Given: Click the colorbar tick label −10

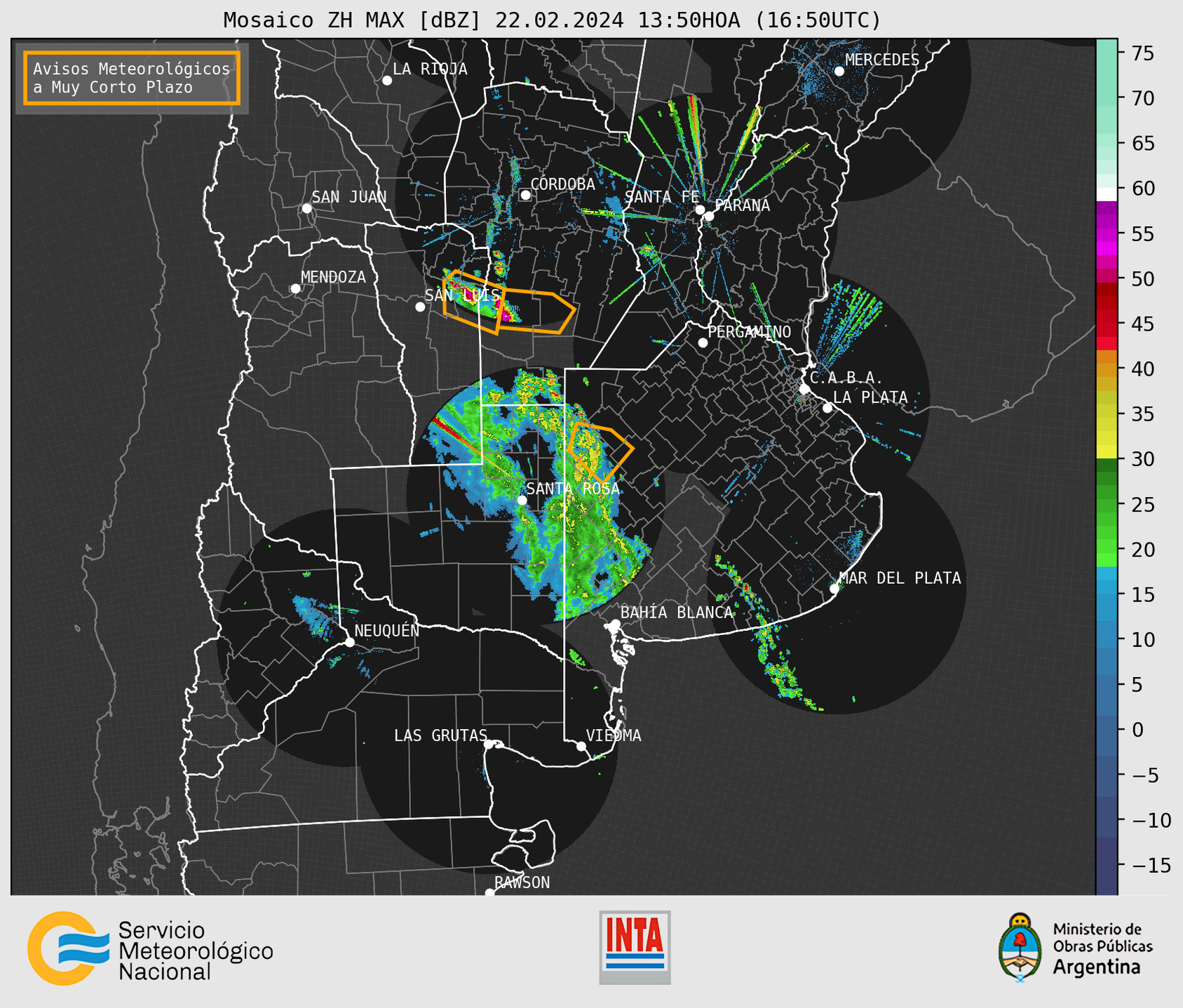Looking at the screenshot, I should [x=1150, y=820].
